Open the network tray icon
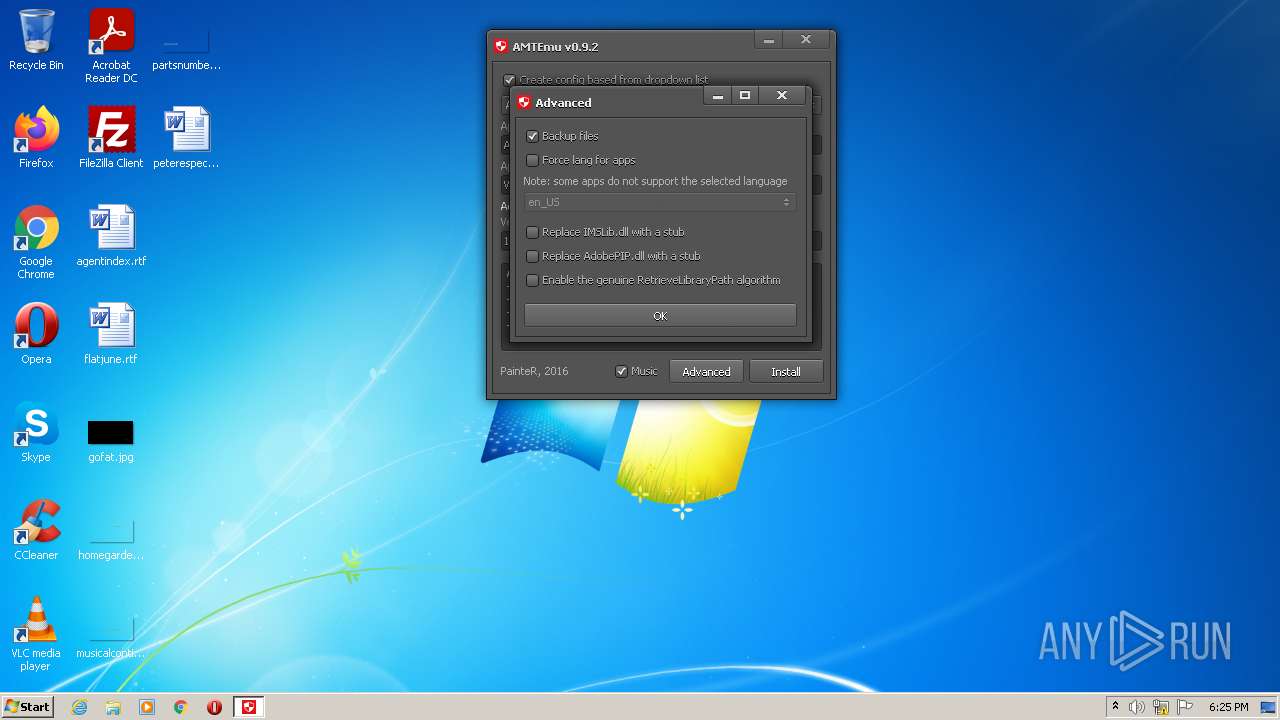1280x720 pixels. (1161, 707)
